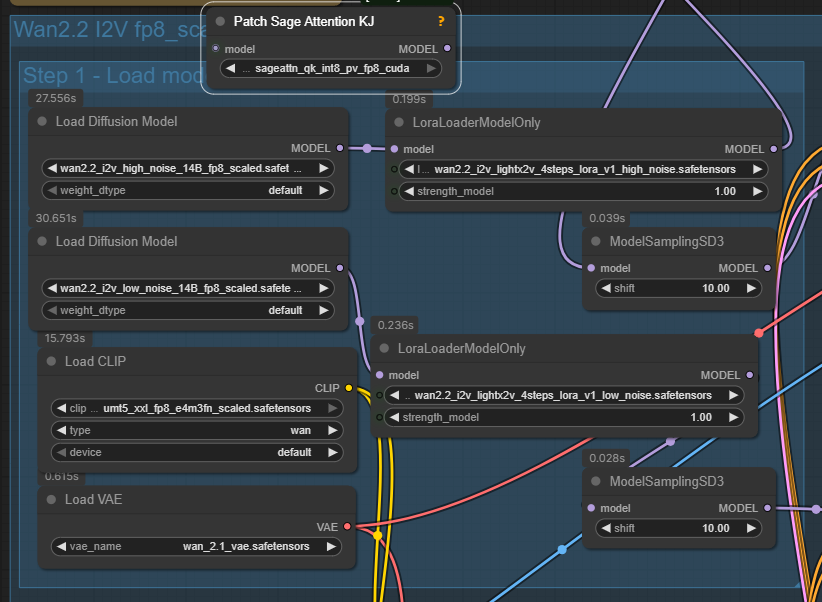The height and width of the screenshot is (602, 822).
Task: Click previous arrow on vae_name field
Action: coord(61,546)
